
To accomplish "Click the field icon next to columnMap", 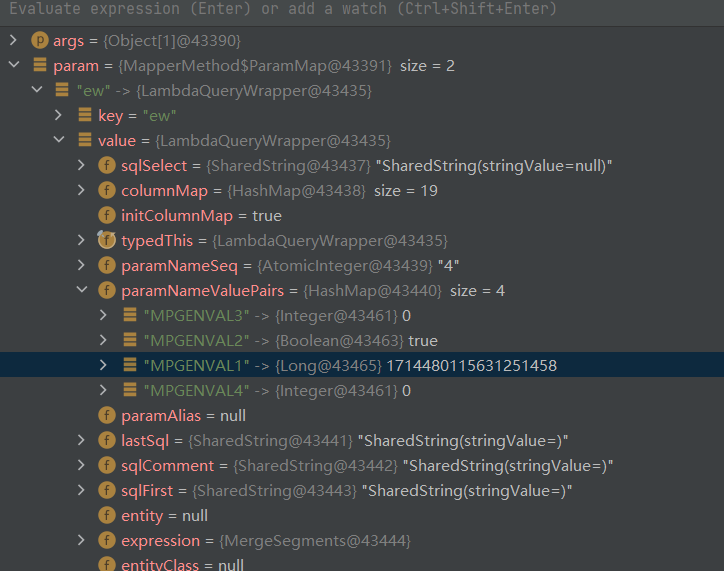I will (106, 190).
